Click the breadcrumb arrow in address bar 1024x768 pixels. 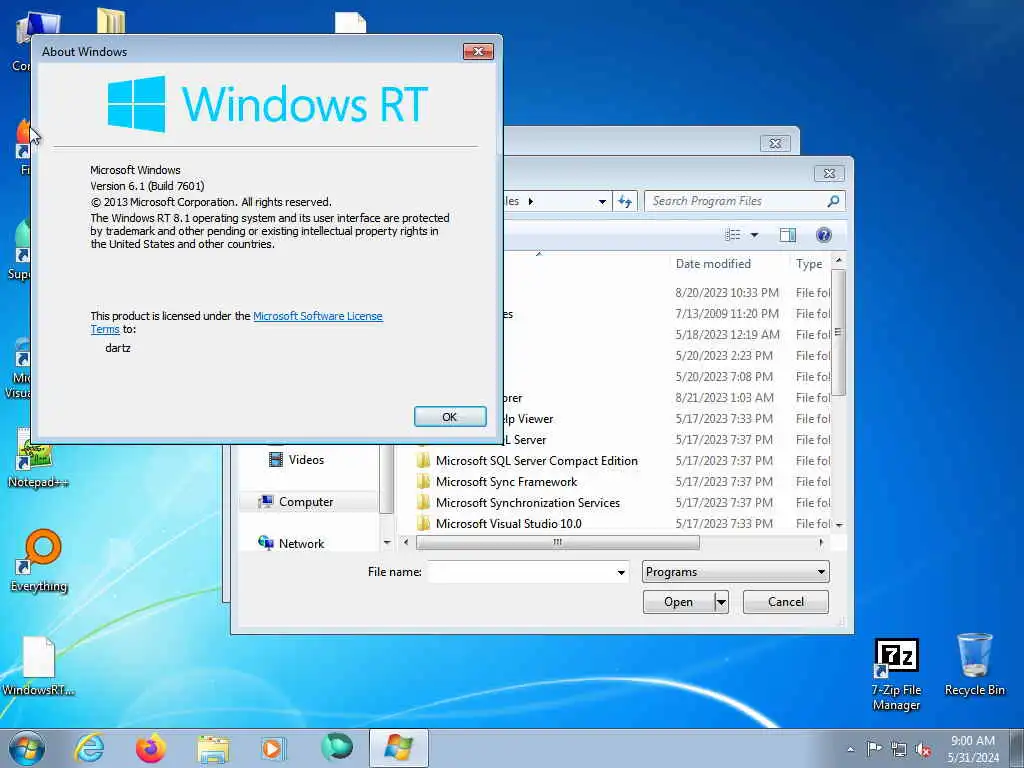pos(530,201)
